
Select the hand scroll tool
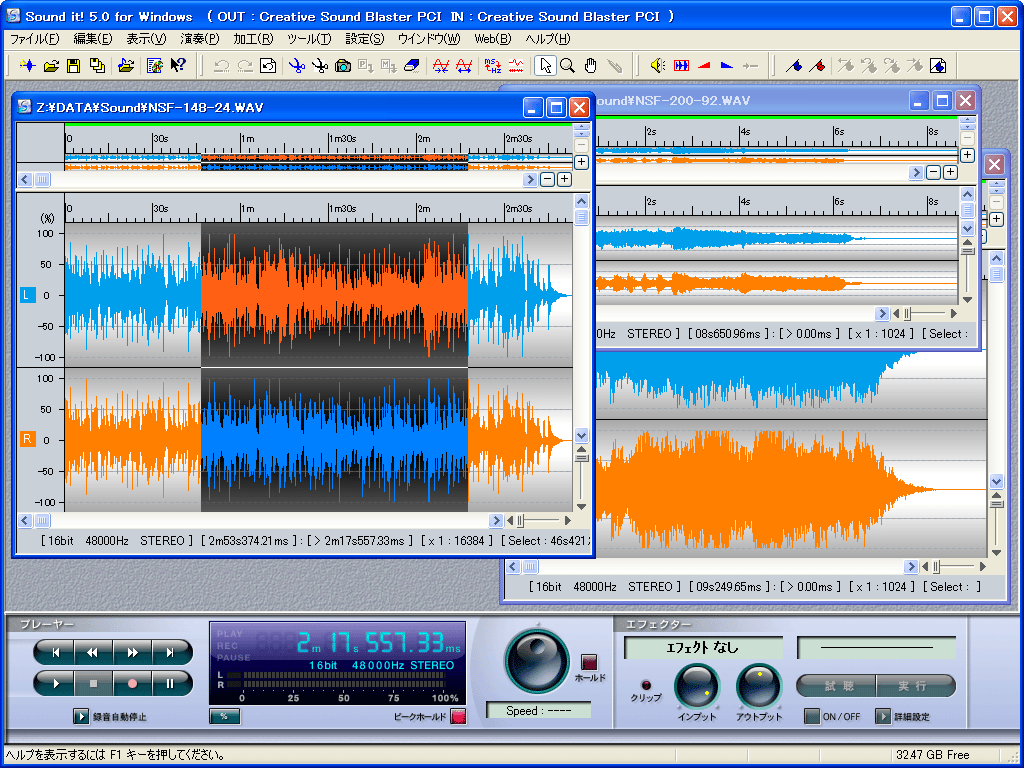coord(591,65)
